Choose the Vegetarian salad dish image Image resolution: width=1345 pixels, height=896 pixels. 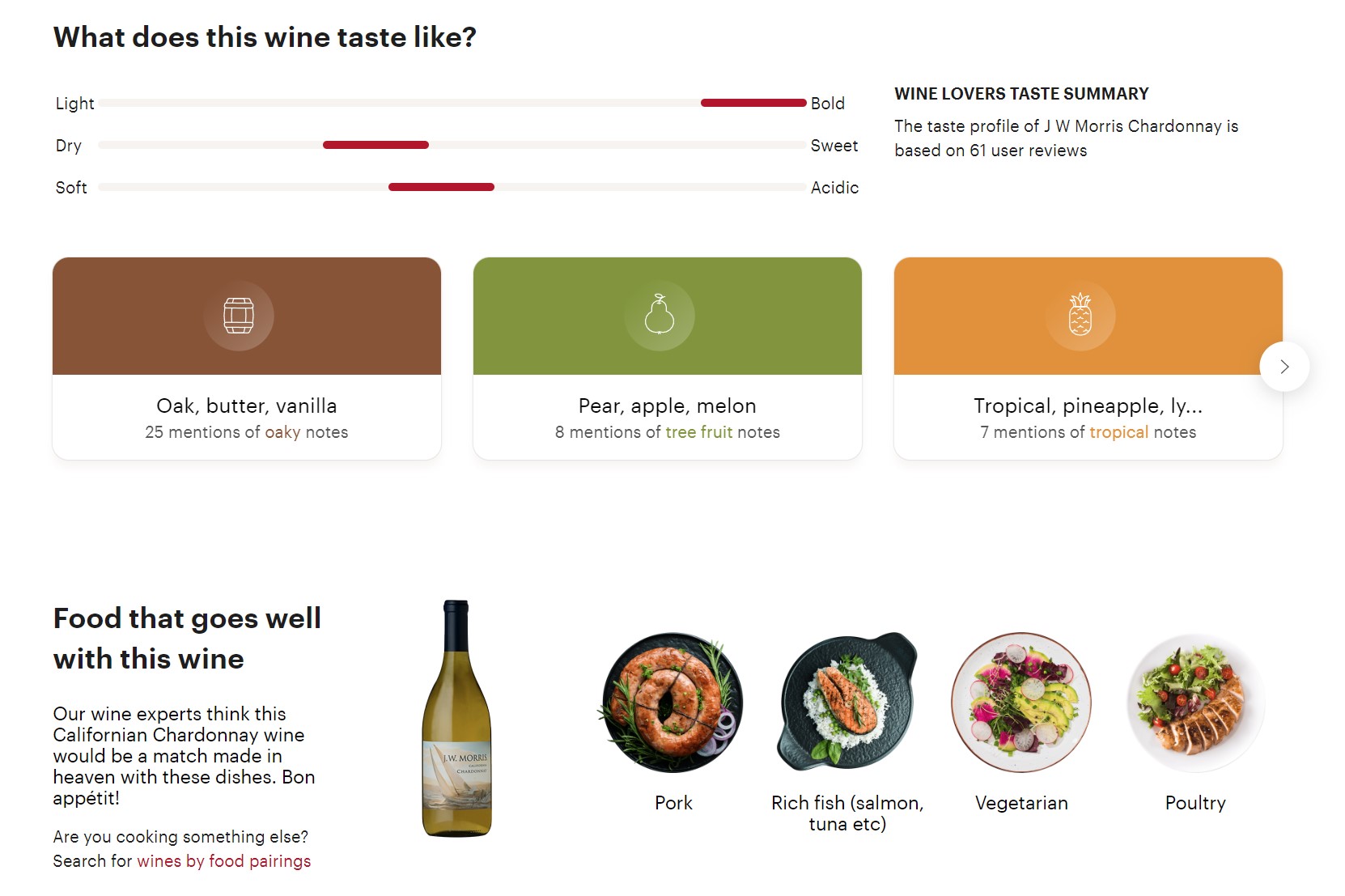(1021, 702)
